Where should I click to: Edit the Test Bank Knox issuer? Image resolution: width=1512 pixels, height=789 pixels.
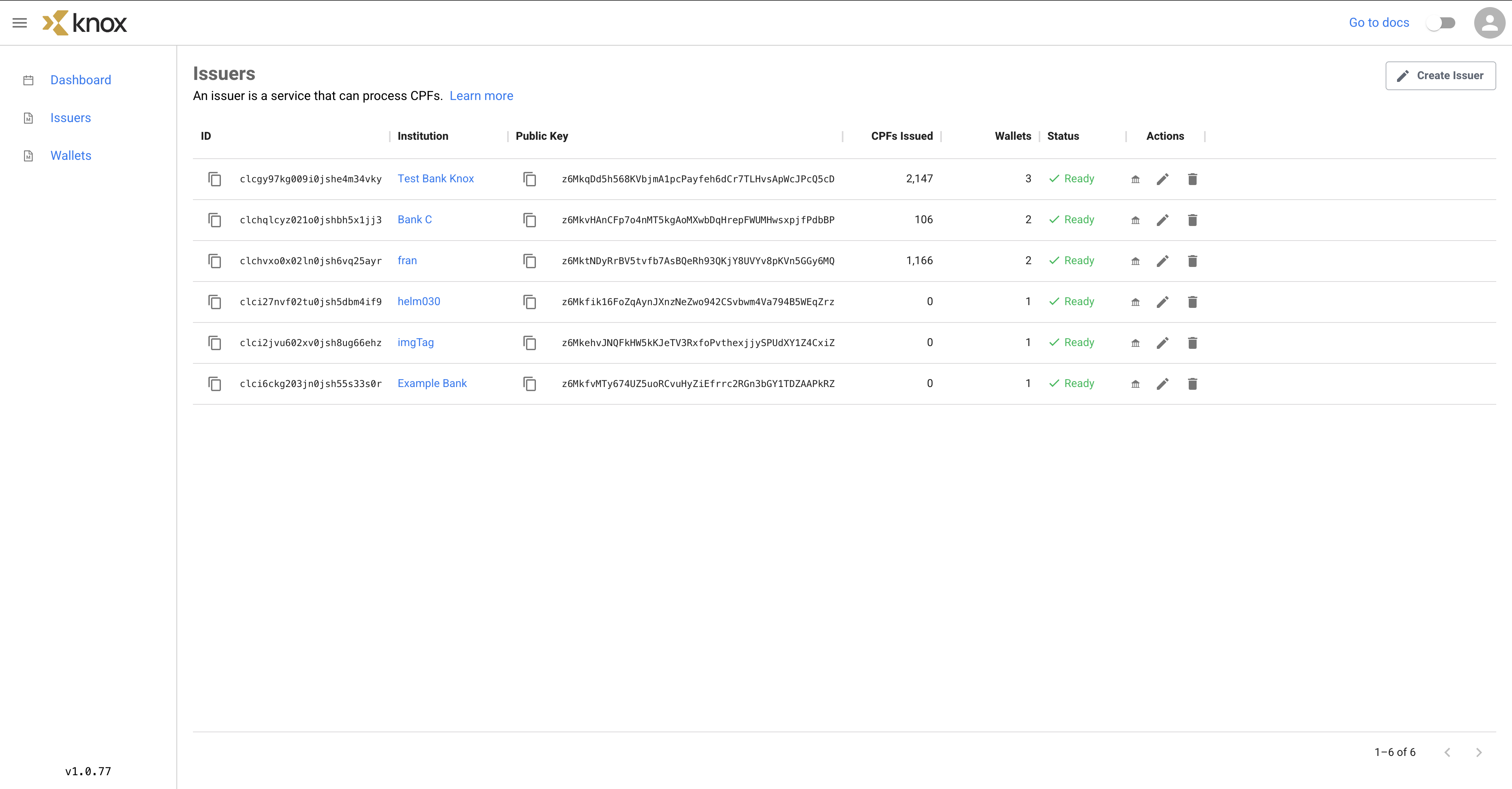pos(1162,179)
